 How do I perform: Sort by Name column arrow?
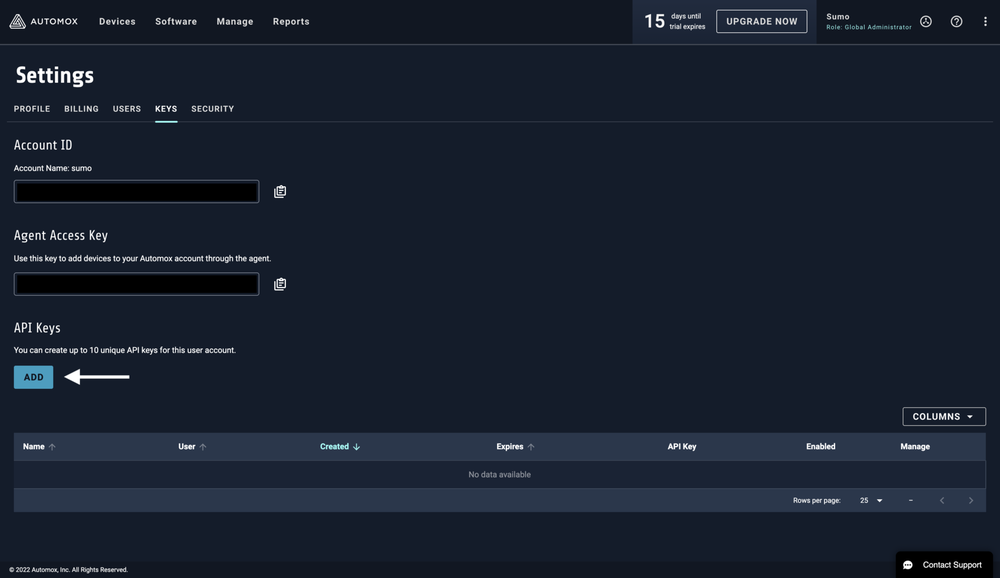click(x=52, y=447)
